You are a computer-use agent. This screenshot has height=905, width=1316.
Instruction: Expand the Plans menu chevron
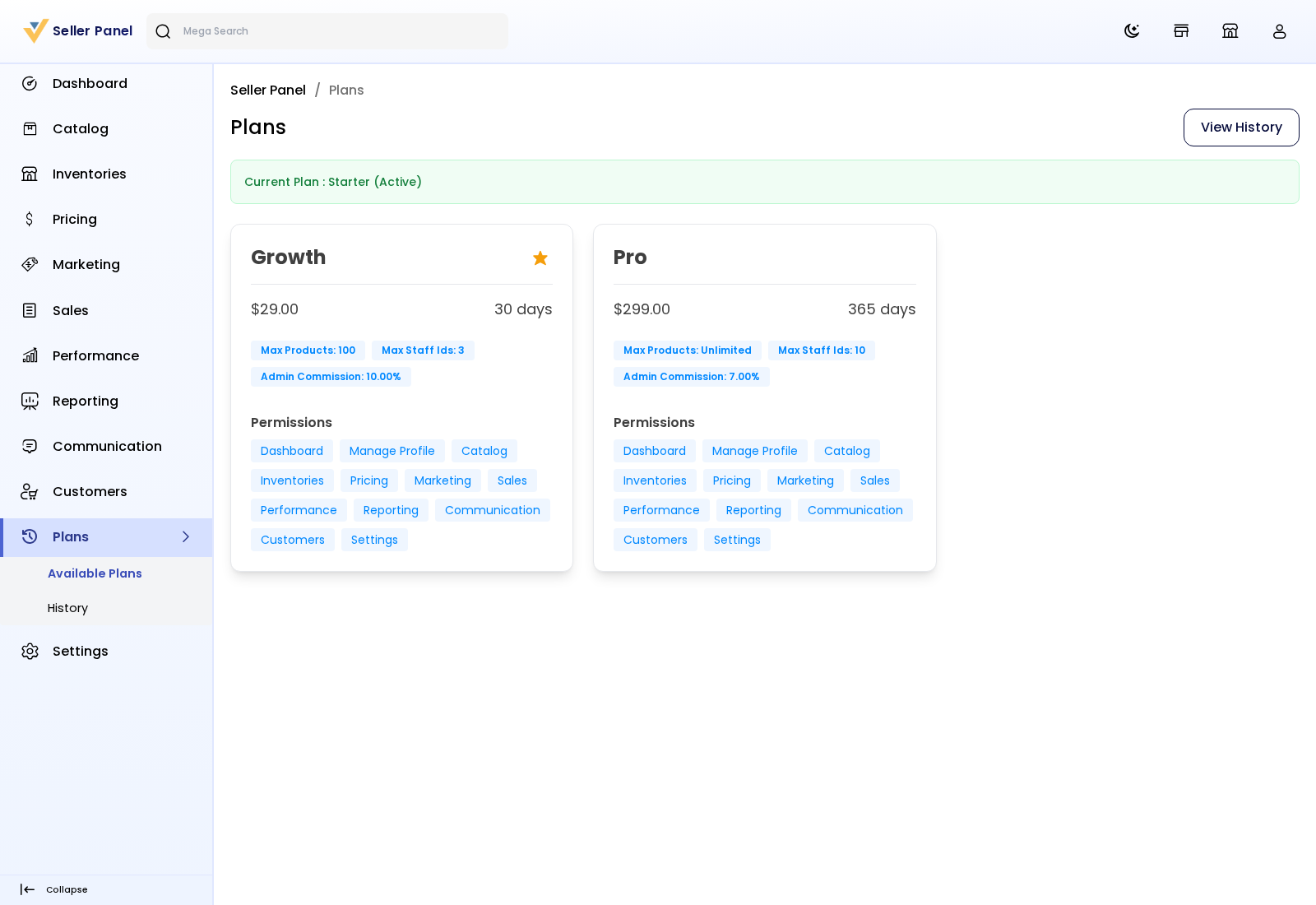(x=186, y=537)
